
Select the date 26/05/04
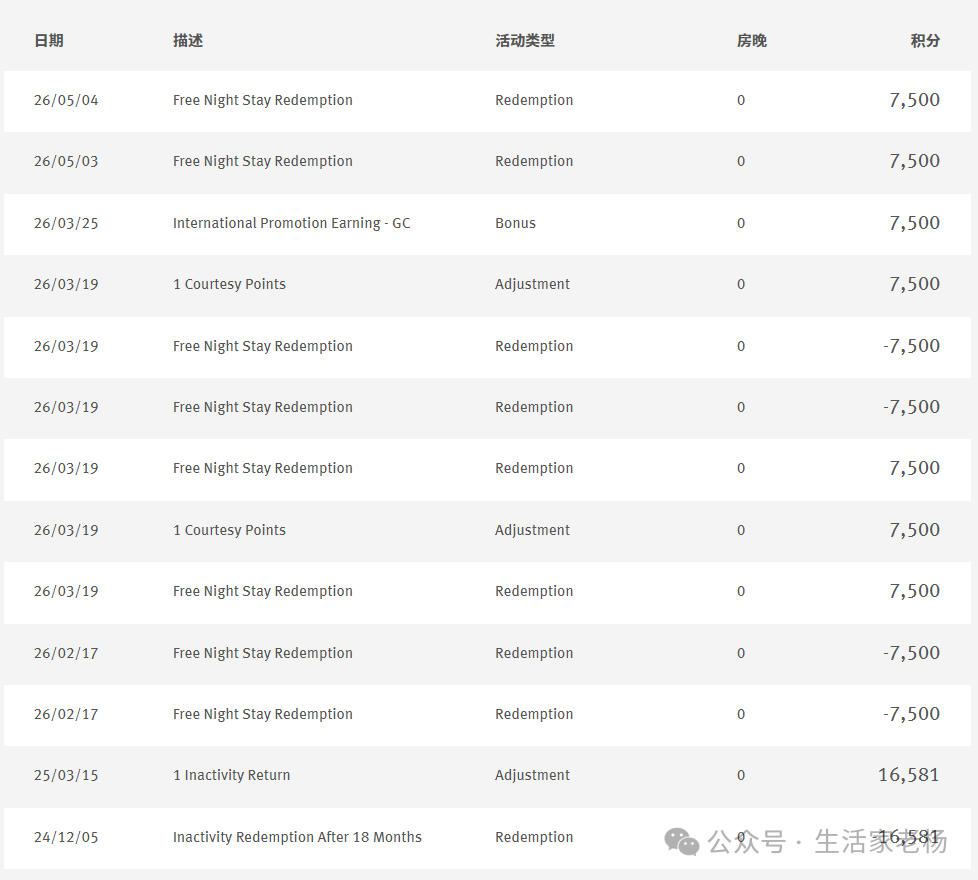[66, 100]
